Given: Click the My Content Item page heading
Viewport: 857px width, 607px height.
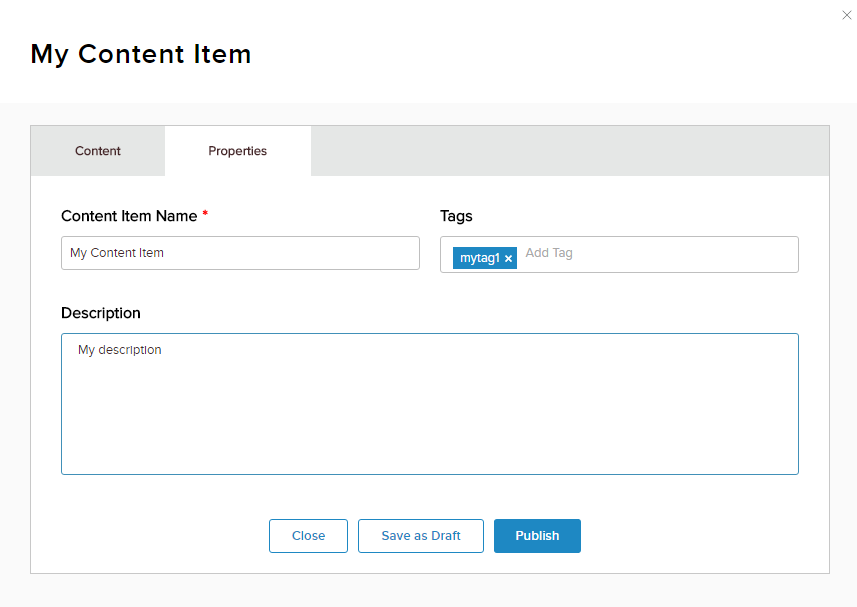Looking at the screenshot, I should pos(141,54).
